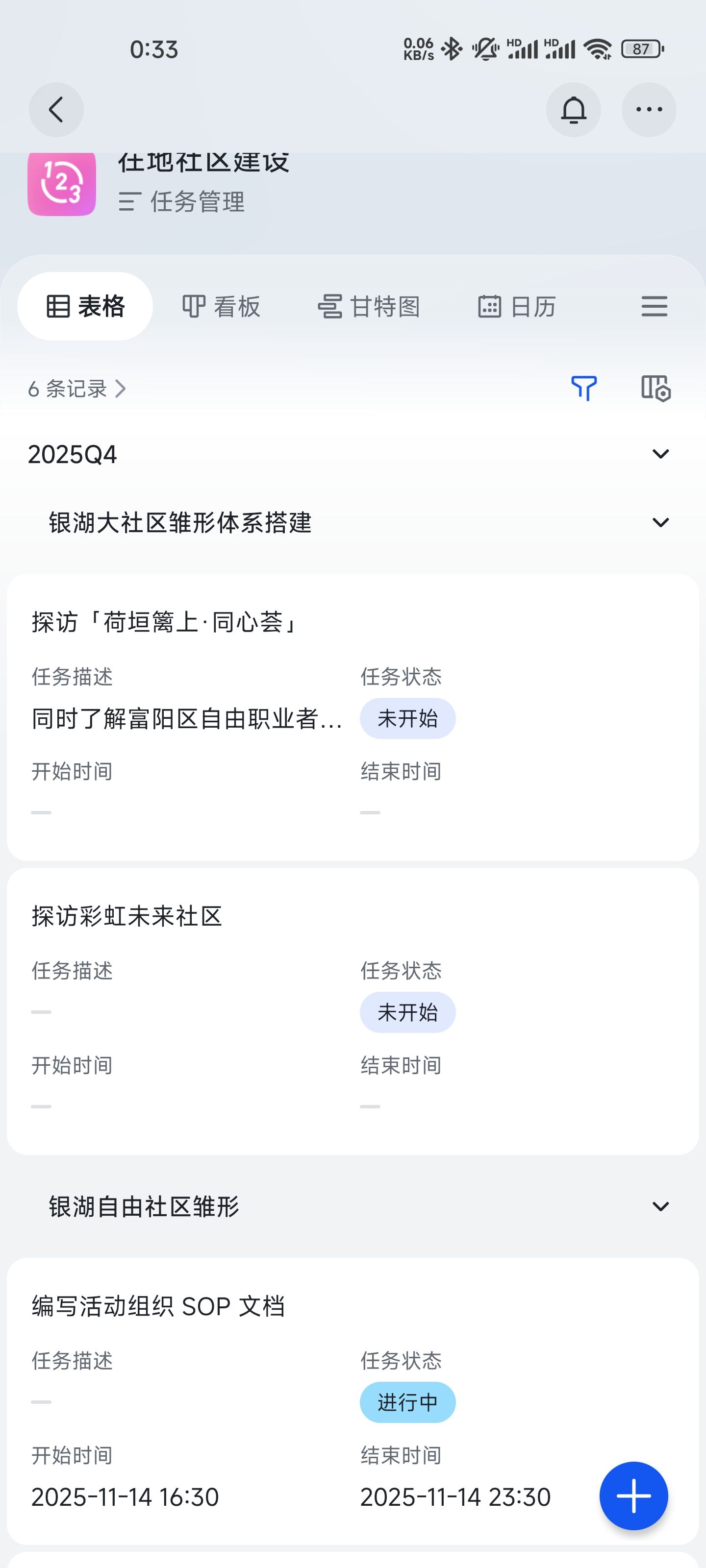Switch to the 甘特图 view tab

pyautogui.click(x=369, y=306)
